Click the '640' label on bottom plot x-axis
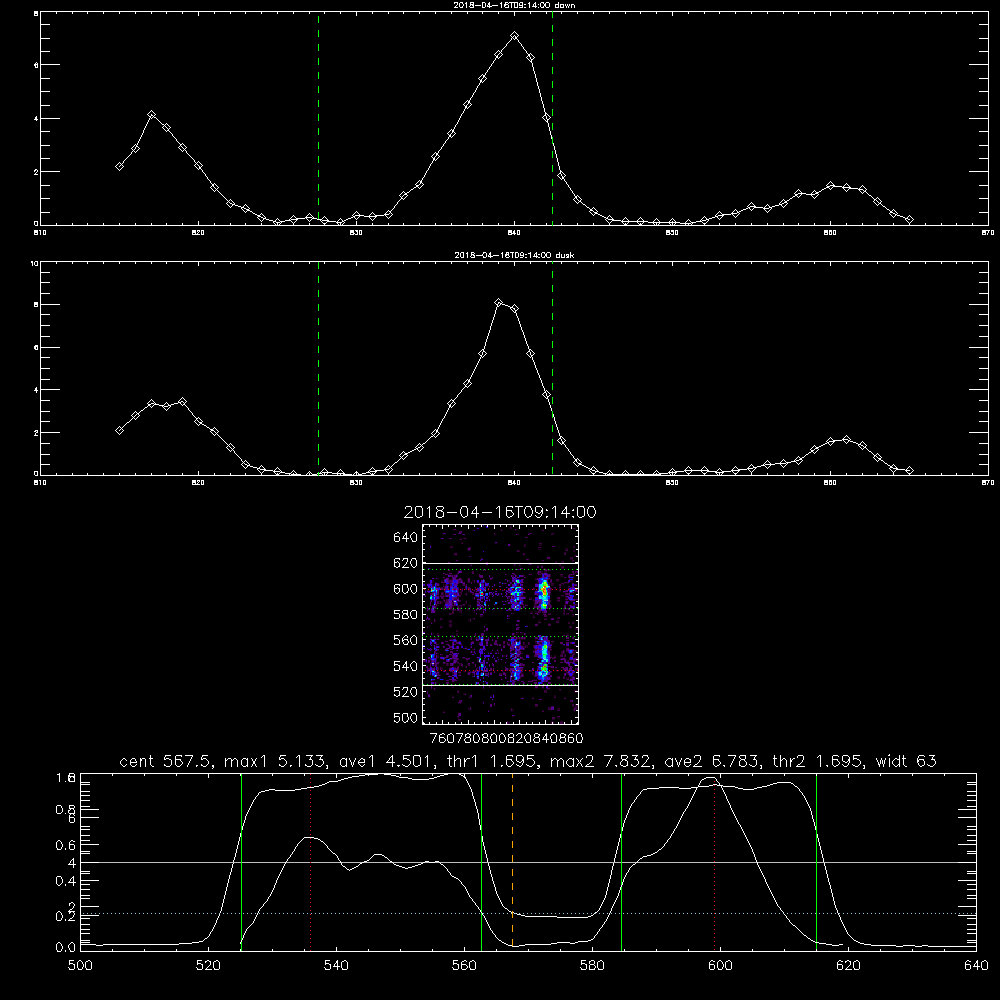The height and width of the screenshot is (1000, 1000). (976, 966)
